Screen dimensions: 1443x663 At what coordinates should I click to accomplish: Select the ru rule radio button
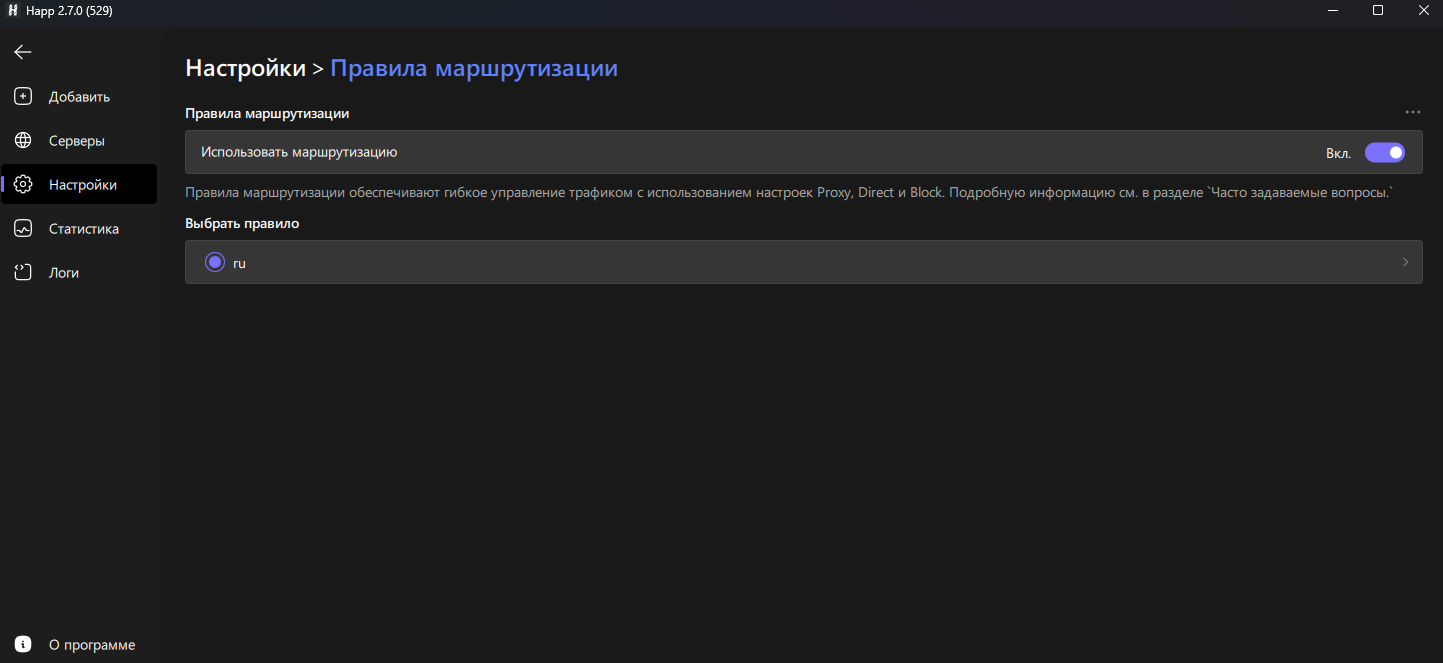coord(214,263)
